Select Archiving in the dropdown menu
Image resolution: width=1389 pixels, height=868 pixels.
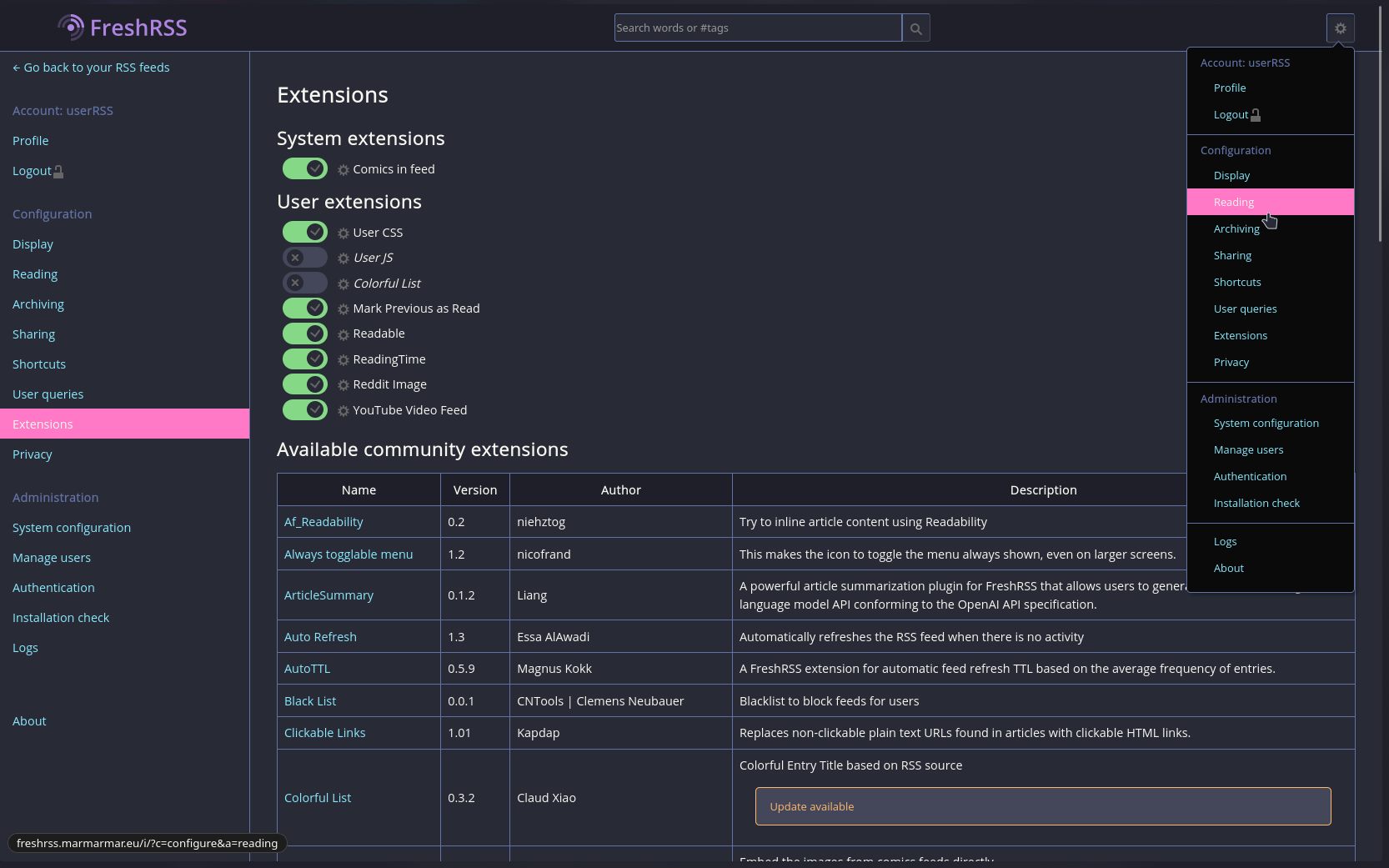pyautogui.click(x=1270, y=228)
